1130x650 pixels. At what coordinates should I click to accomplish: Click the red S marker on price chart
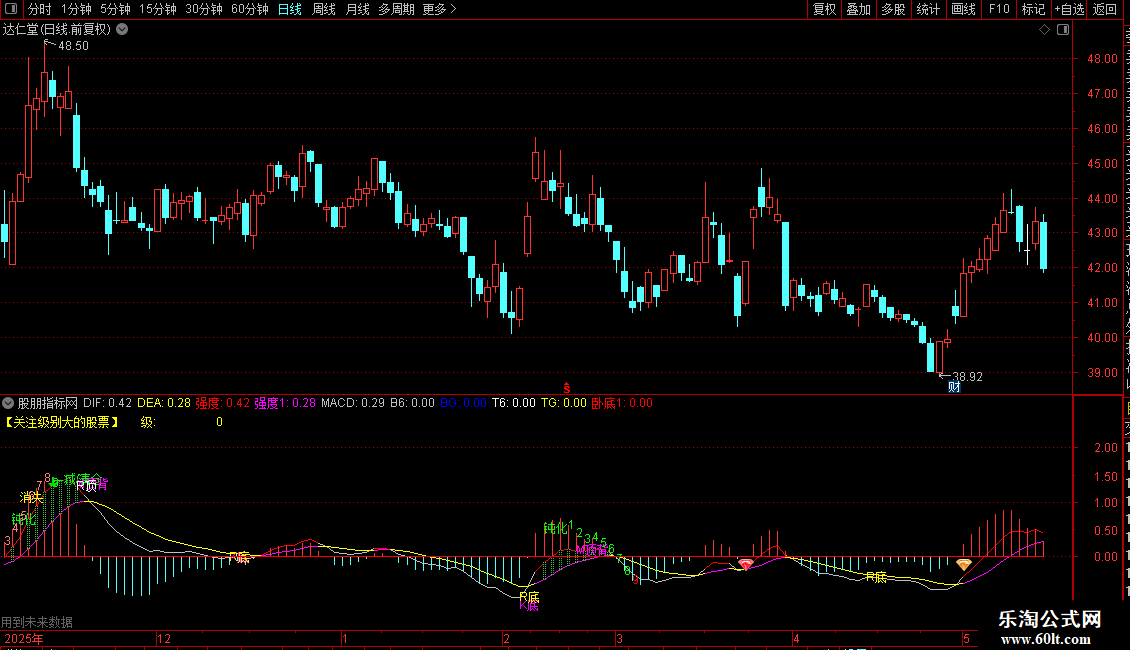566,388
